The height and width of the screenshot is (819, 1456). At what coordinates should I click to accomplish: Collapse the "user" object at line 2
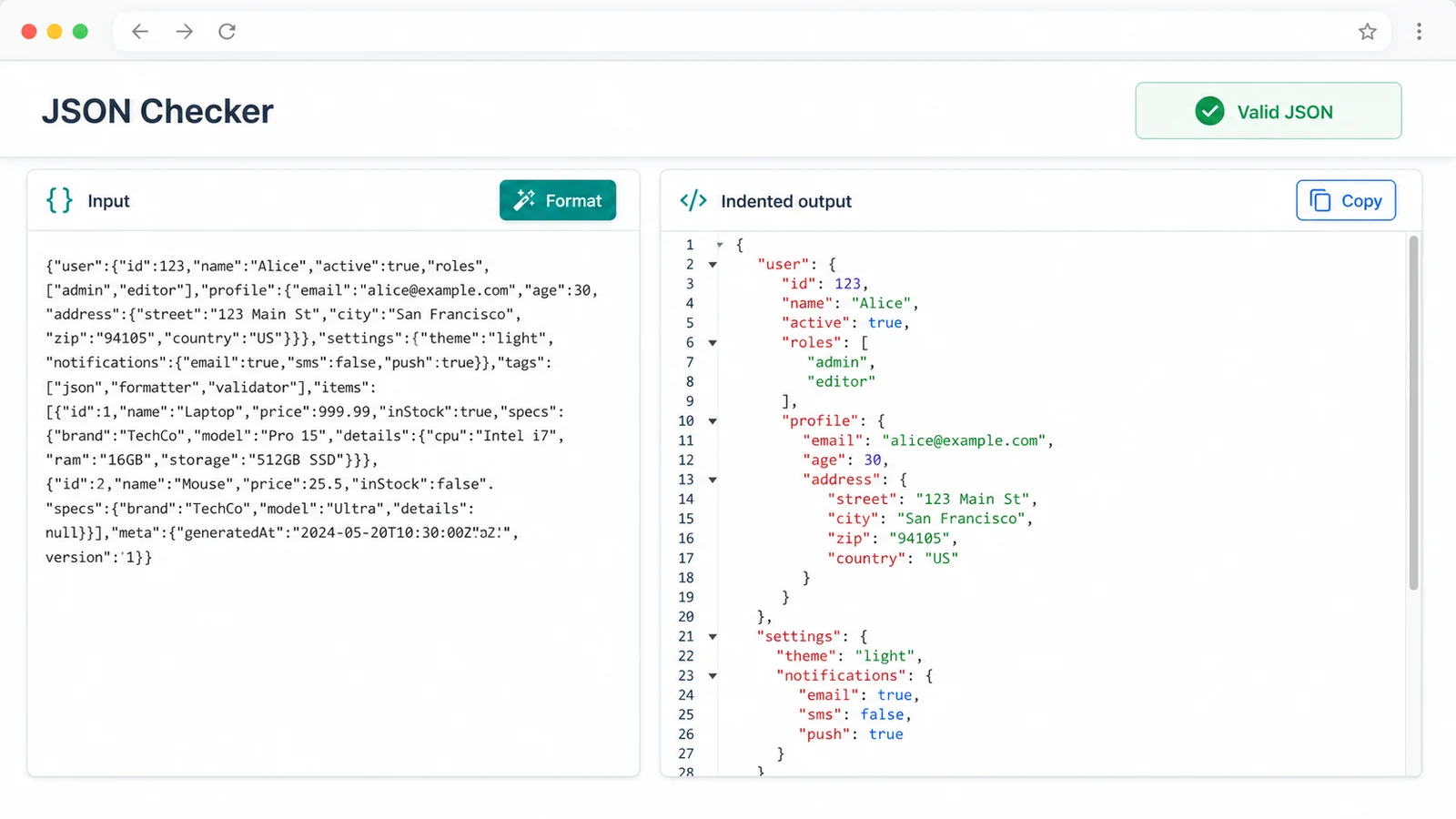coord(713,265)
